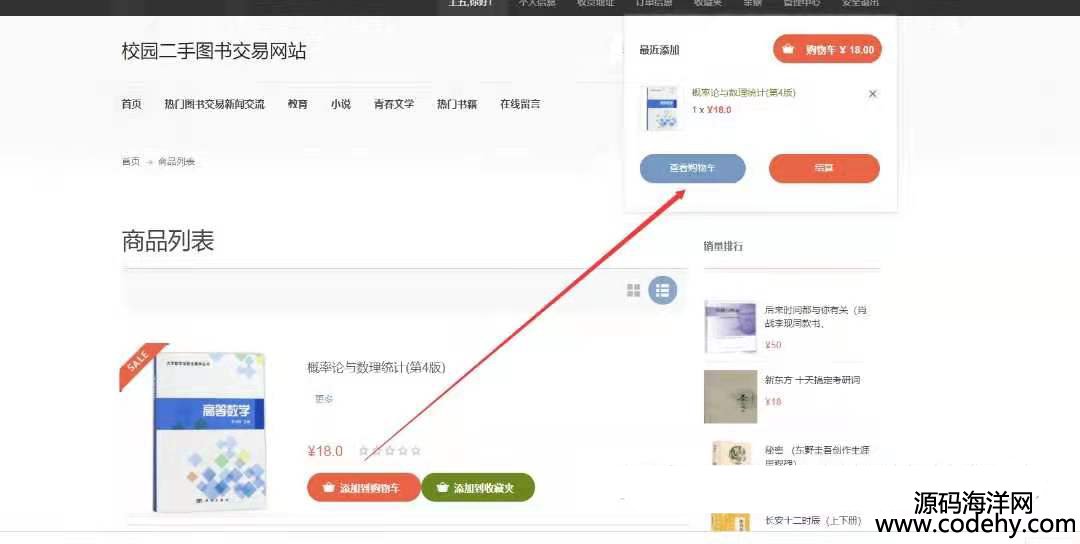Open 秘密 (东野圭吾 title in sales ranking
The width and height of the screenshot is (1080, 544).
coord(817,454)
